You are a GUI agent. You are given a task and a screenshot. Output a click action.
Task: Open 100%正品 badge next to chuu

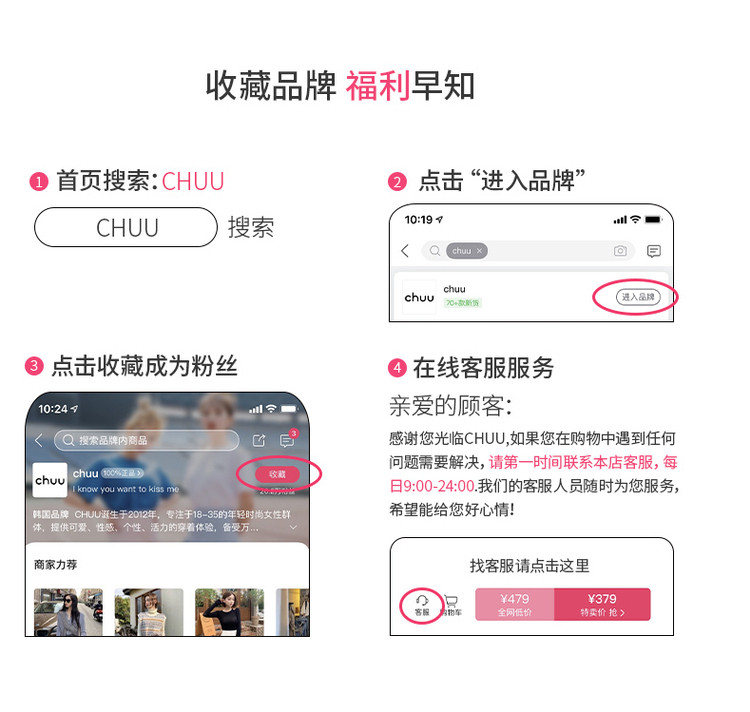pyautogui.click(x=122, y=473)
